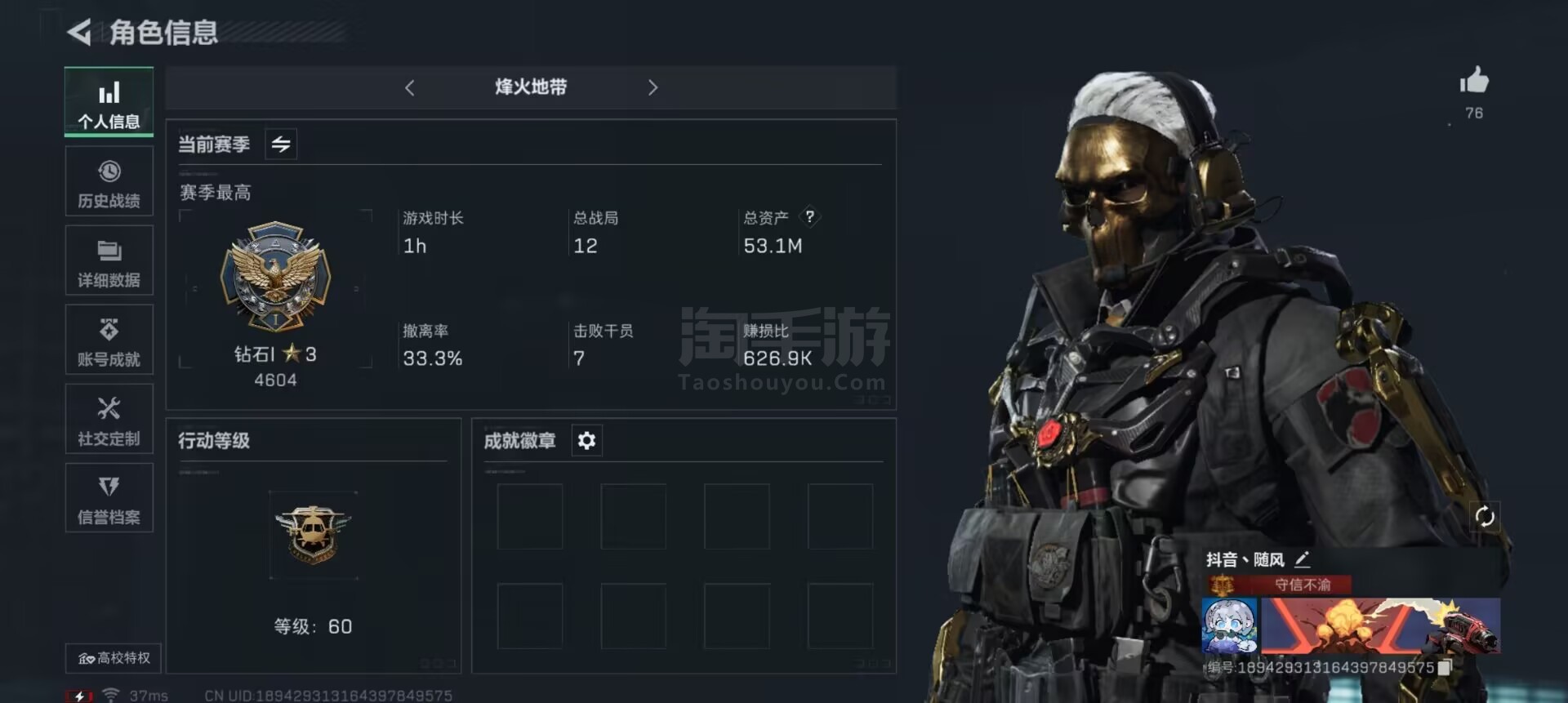Open the 详细数据 sidebar tab

pos(109,261)
